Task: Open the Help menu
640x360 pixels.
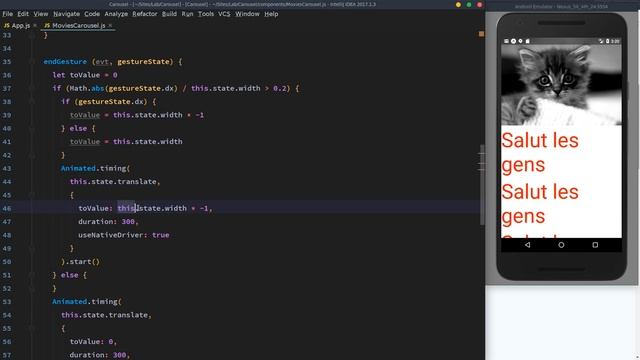Action: click(271, 14)
